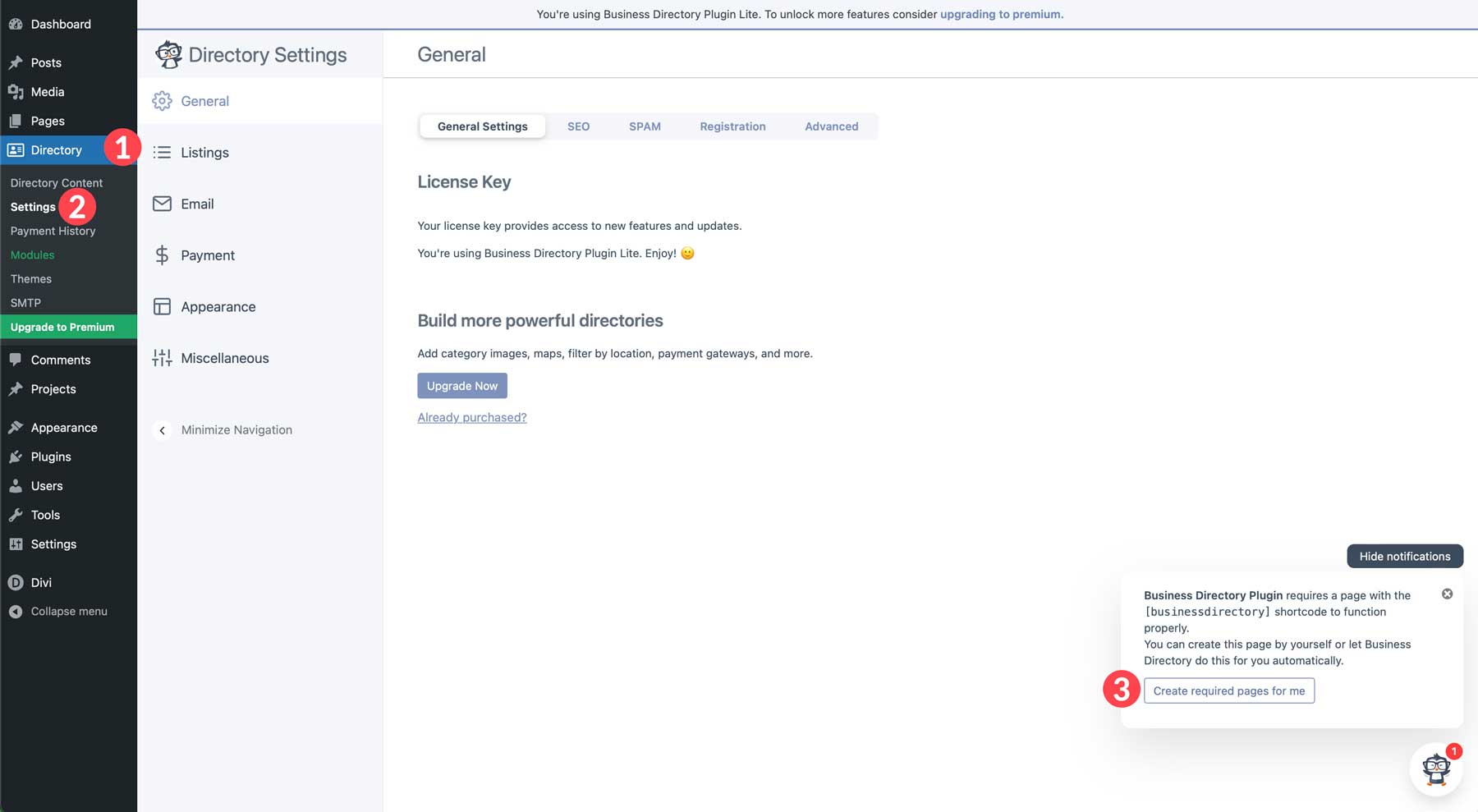
Task: Open the Listings settings section
Action: 204,152
